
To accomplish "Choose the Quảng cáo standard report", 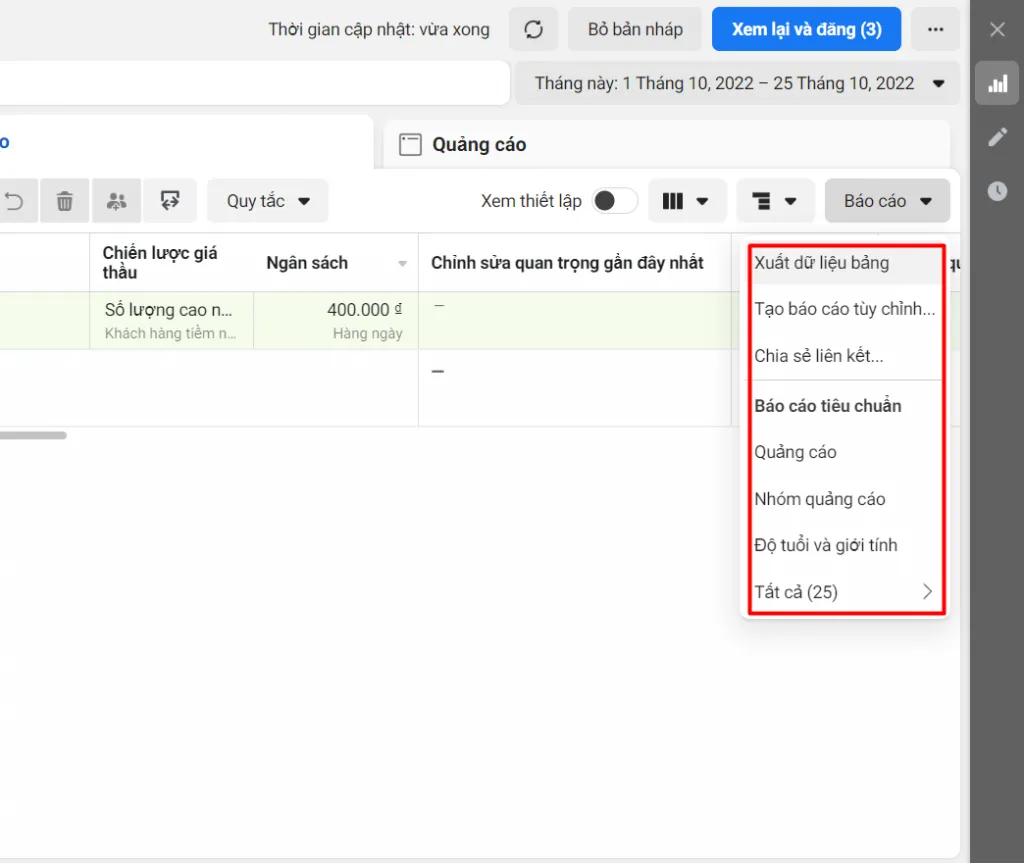I will (x=844, y=451).
